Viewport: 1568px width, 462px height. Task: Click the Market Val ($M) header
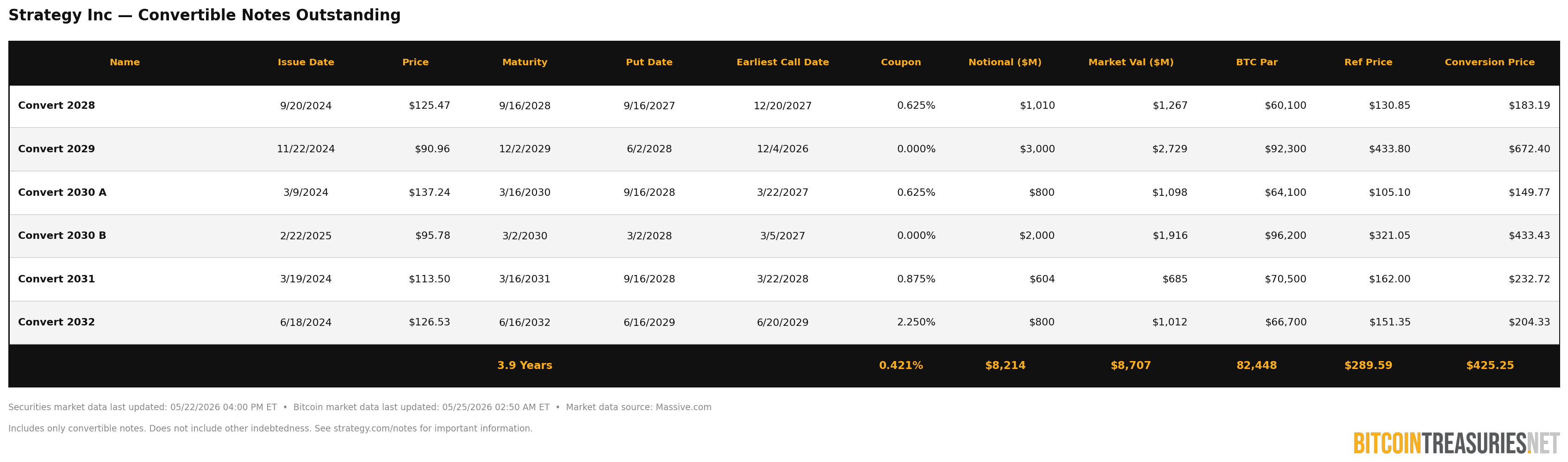[x=1131, y=62]
